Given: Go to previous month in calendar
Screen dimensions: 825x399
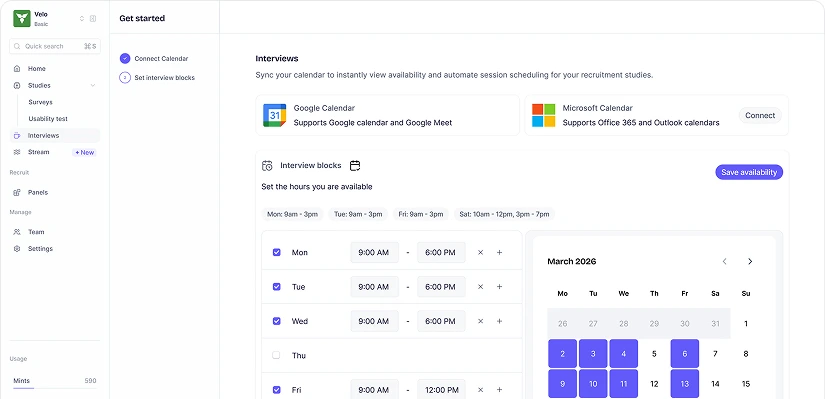Looking at the screenshot, I should (x=725, y=262).
